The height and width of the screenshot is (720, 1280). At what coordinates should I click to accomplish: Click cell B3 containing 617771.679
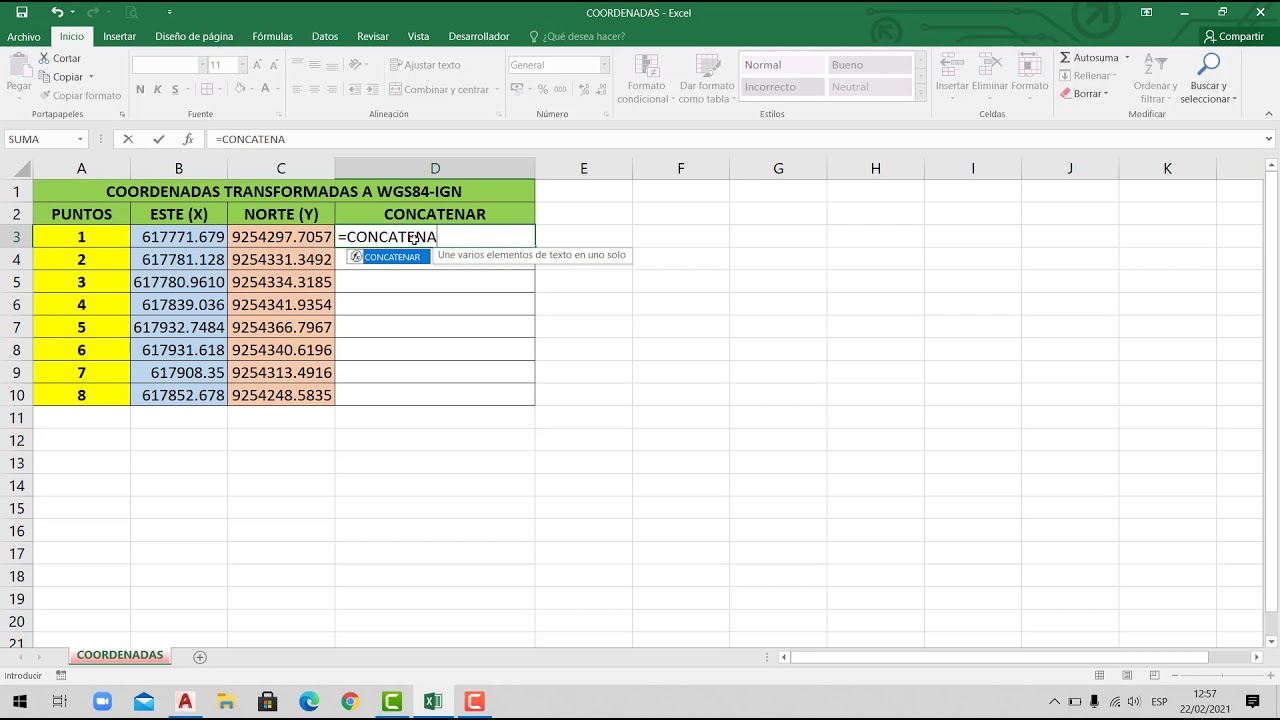[179, 237]
